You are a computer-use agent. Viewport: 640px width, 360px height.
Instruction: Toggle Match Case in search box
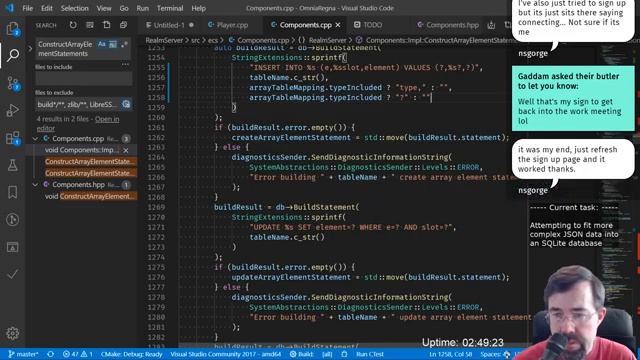[102, 44]
